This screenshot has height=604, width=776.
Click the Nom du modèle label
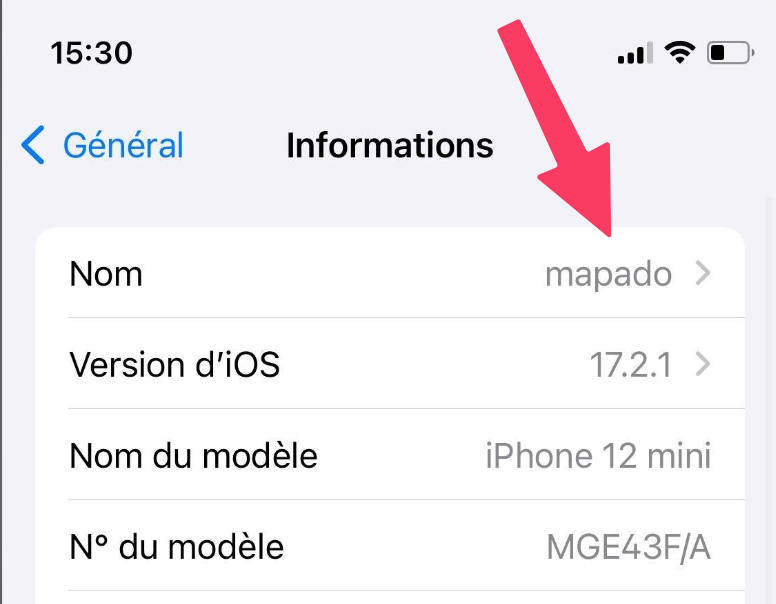[x=194, y=455]
